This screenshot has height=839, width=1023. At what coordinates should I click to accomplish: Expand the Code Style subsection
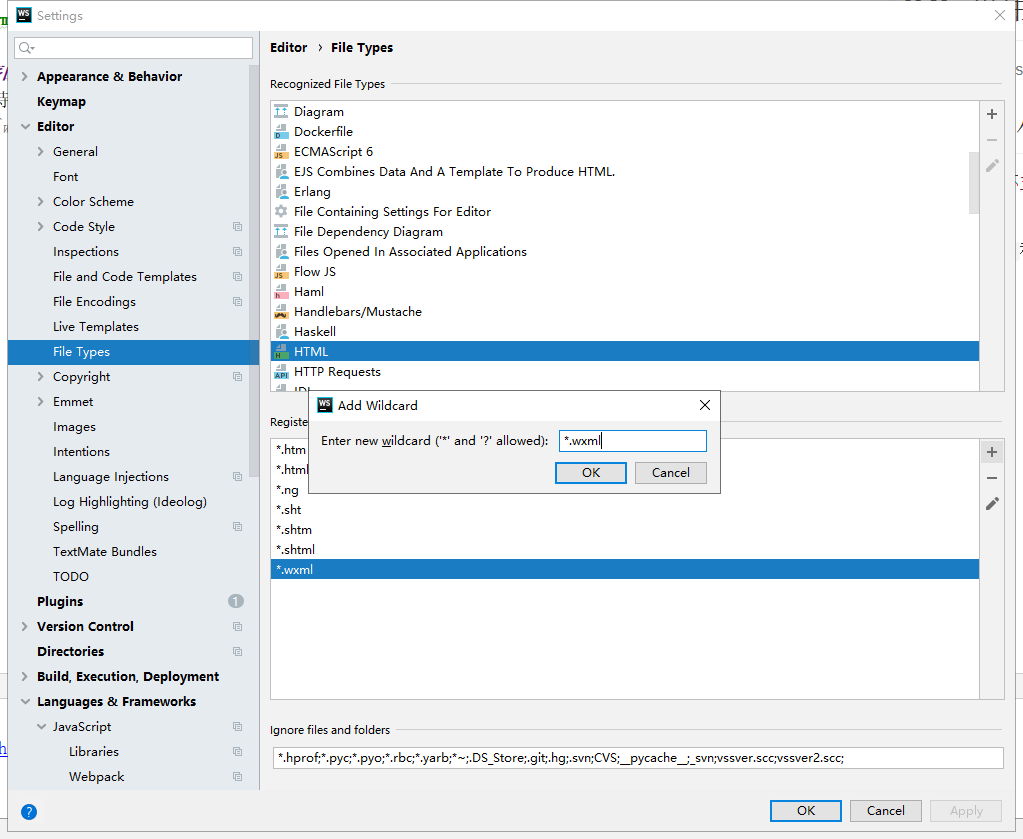(x=40, y=226)
